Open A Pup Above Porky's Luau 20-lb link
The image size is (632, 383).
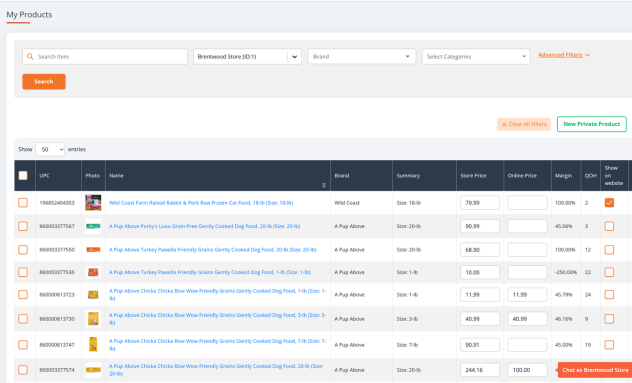point(204,226)
